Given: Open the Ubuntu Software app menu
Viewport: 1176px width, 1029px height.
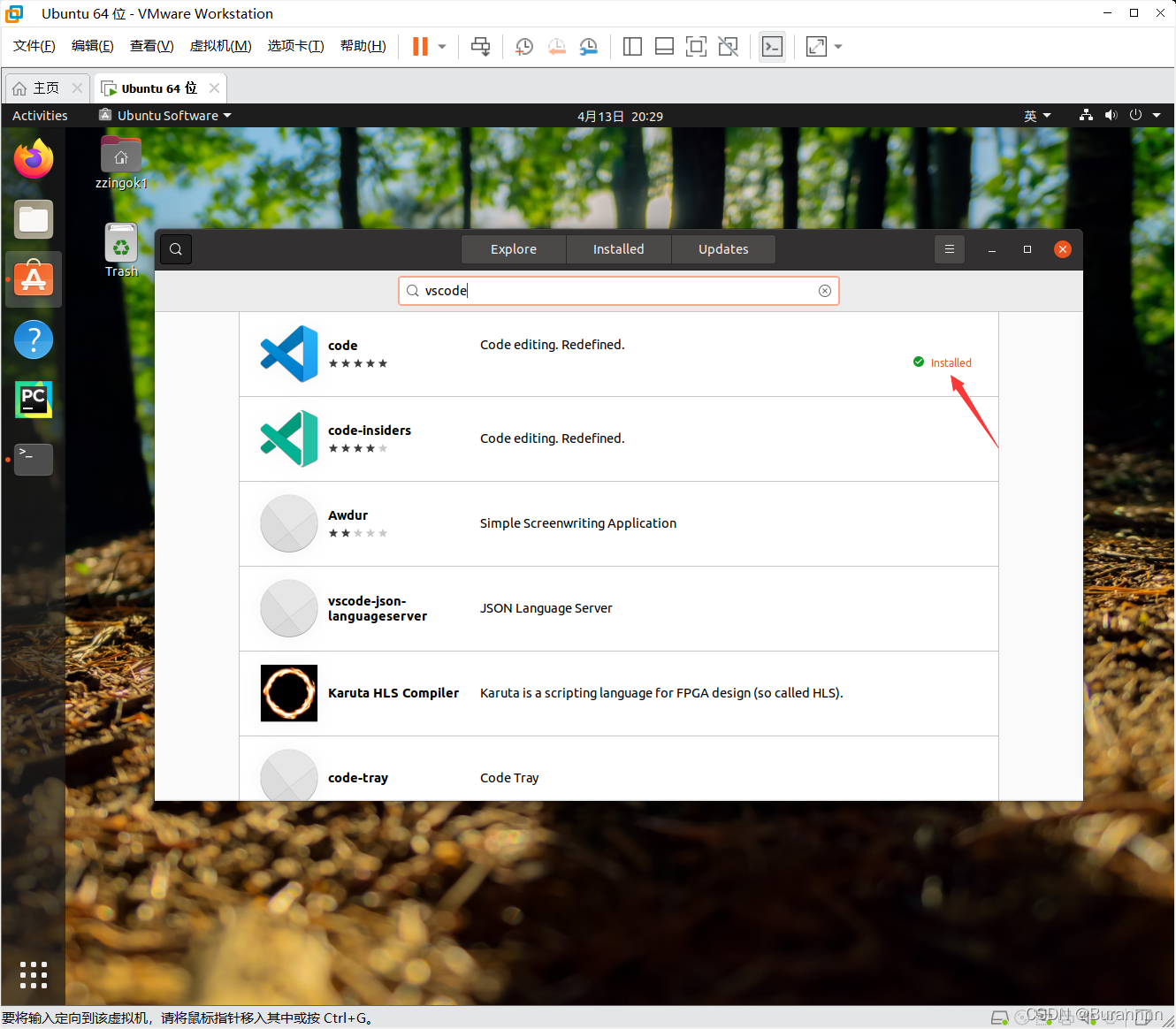Looking at the screenshot, I should (165, 116).
